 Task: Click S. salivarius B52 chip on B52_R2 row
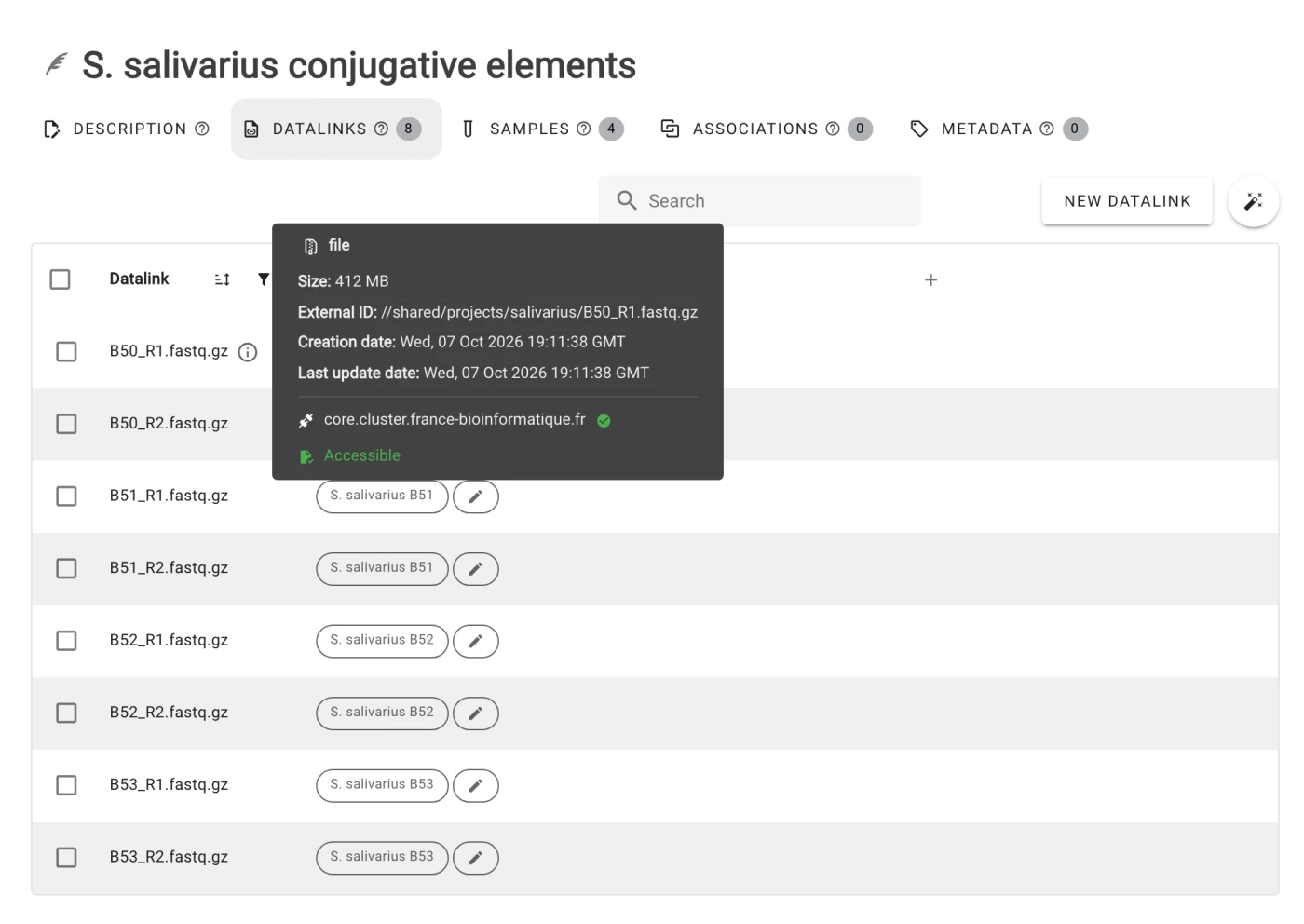click(x=382, y=713)
